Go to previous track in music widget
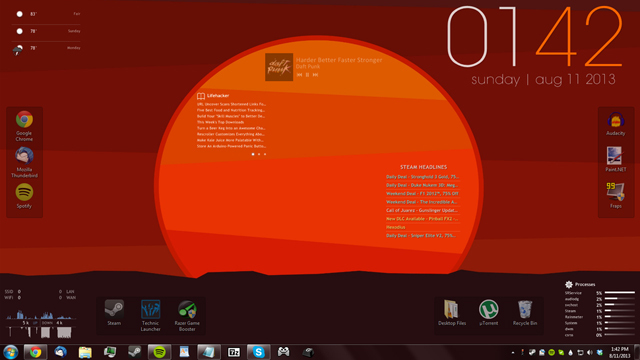This screenshot has width=640, height=360. pos(299,75)
